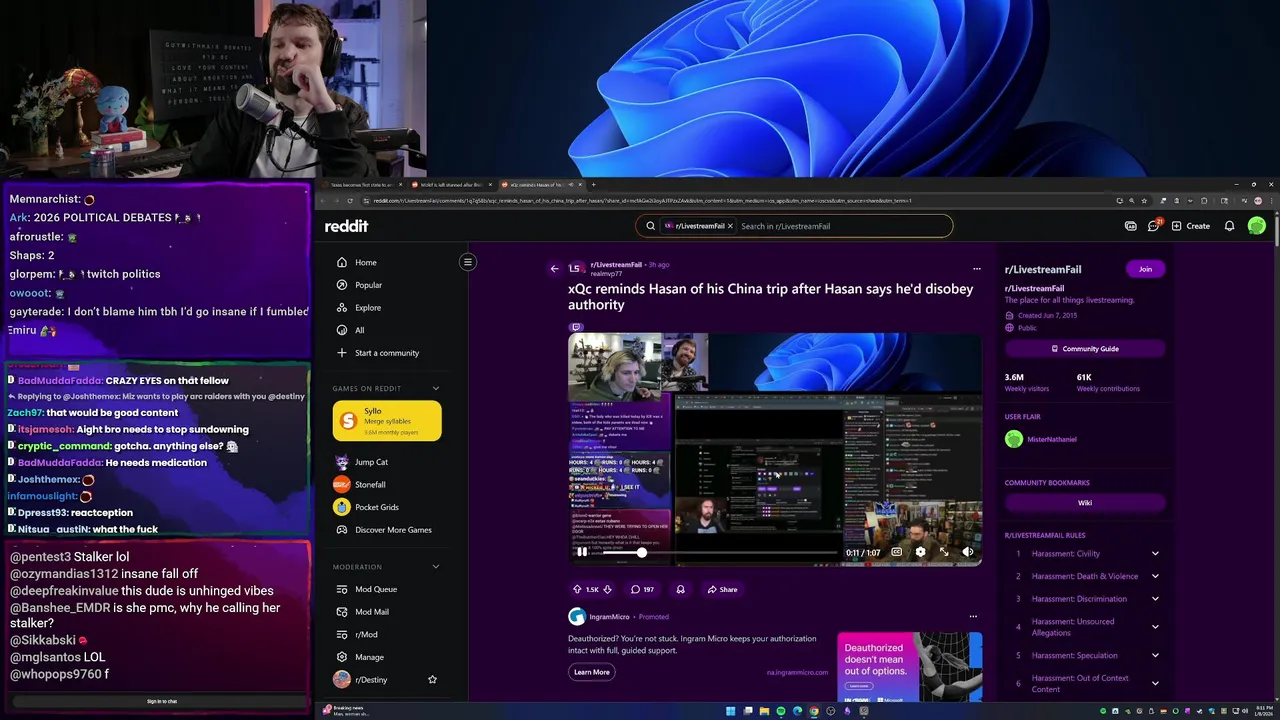This screenshot has width=1280, height=720.
Task: Open the Wiki bookmark
Action: pyautogui.click(x=1085, y=503)
